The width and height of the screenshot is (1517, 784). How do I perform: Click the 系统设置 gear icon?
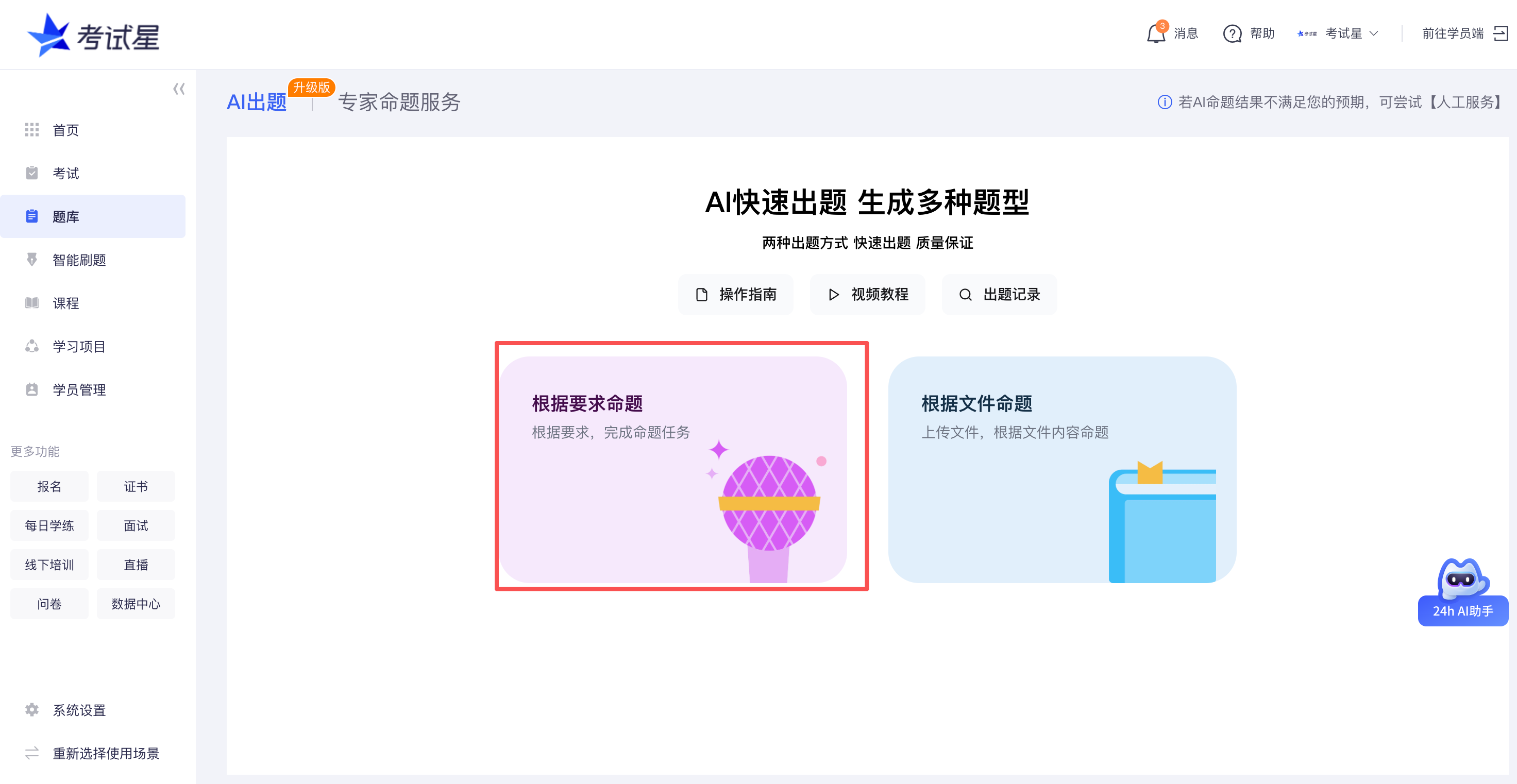tap(32, 710)
